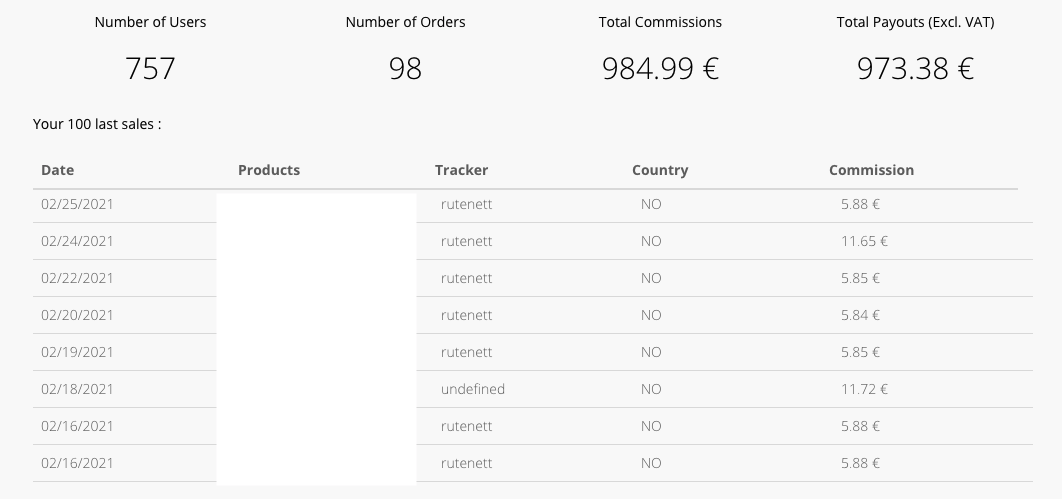Click the 02/18/2021 date cell
1062x499 pixels.
(x=77, y=389)
